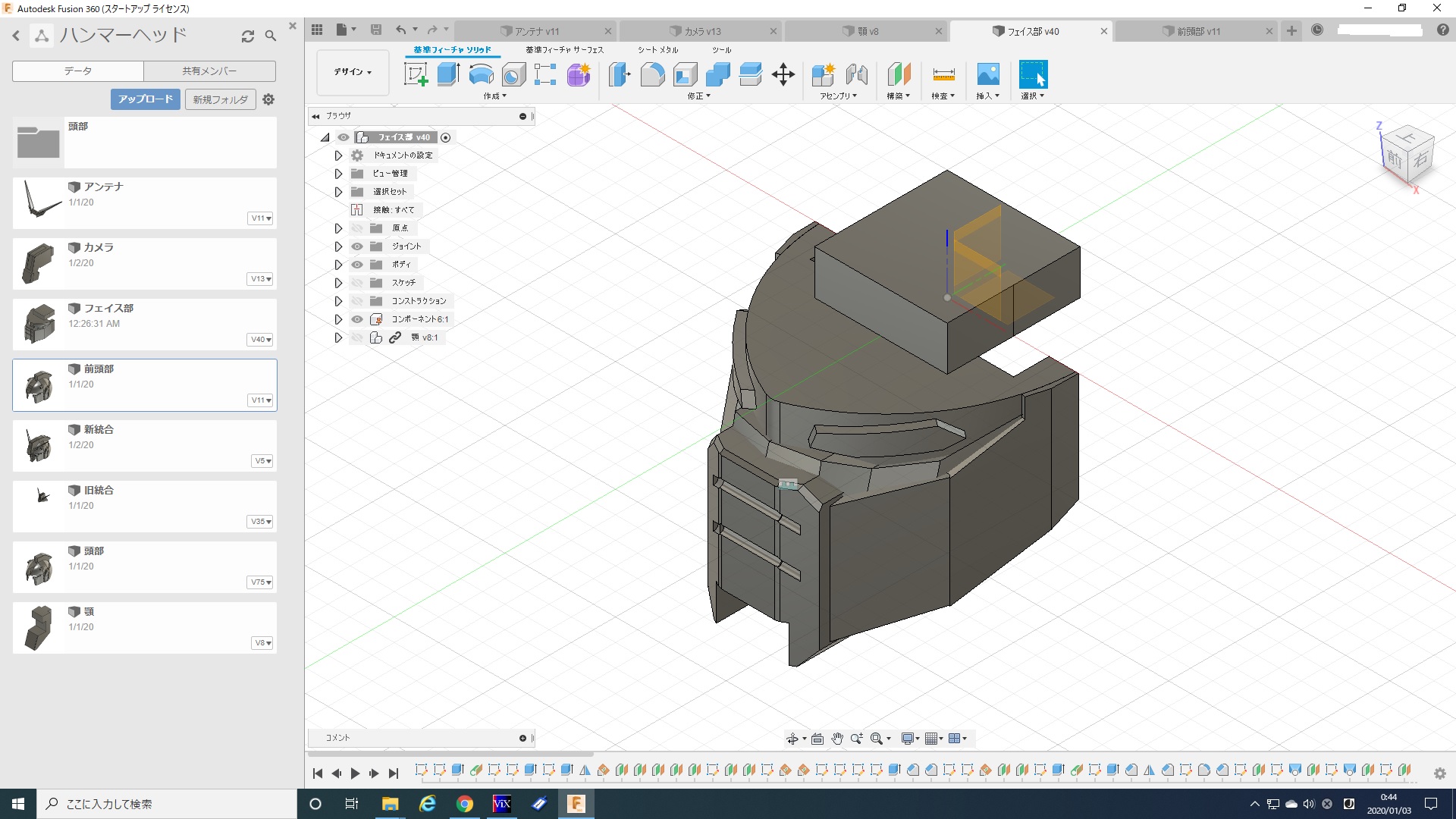Open the シートメタル ribbon tab
The image size is (1456, 819).
(657, 50)
